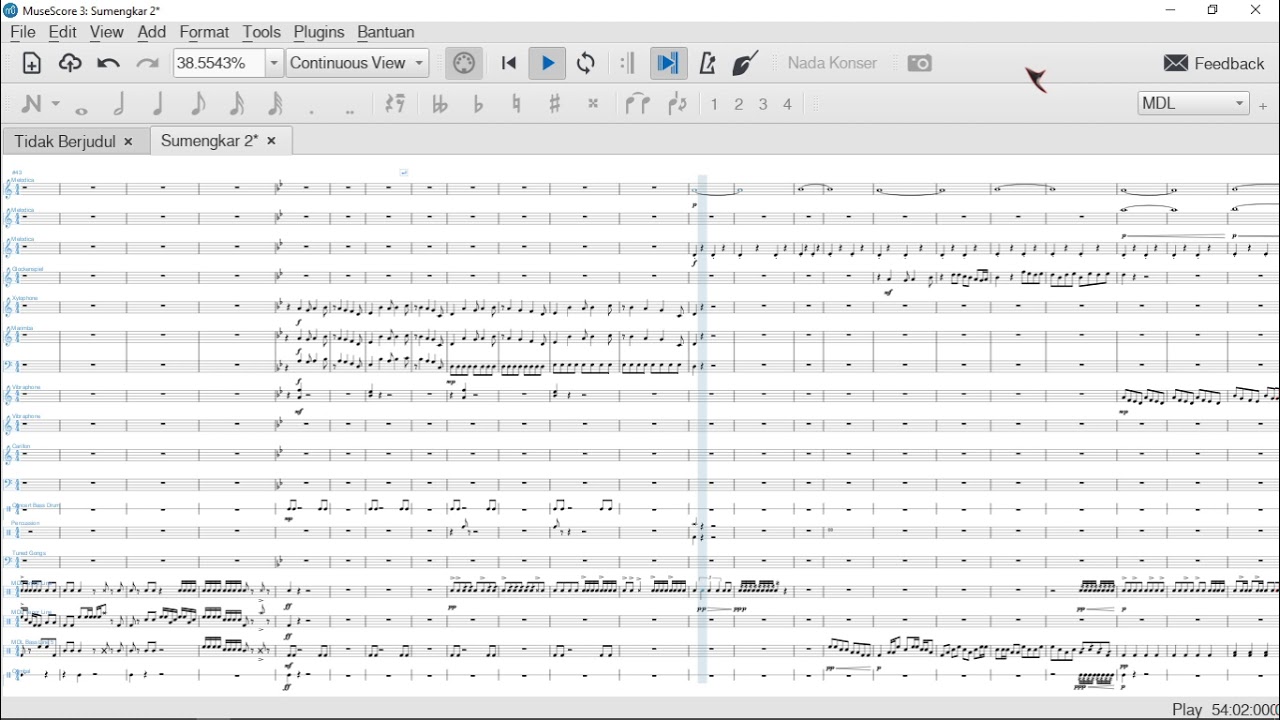The width and height of the screenshot is (1280, 720).
Task: Open the Format menu
Action: pos(204,33)
